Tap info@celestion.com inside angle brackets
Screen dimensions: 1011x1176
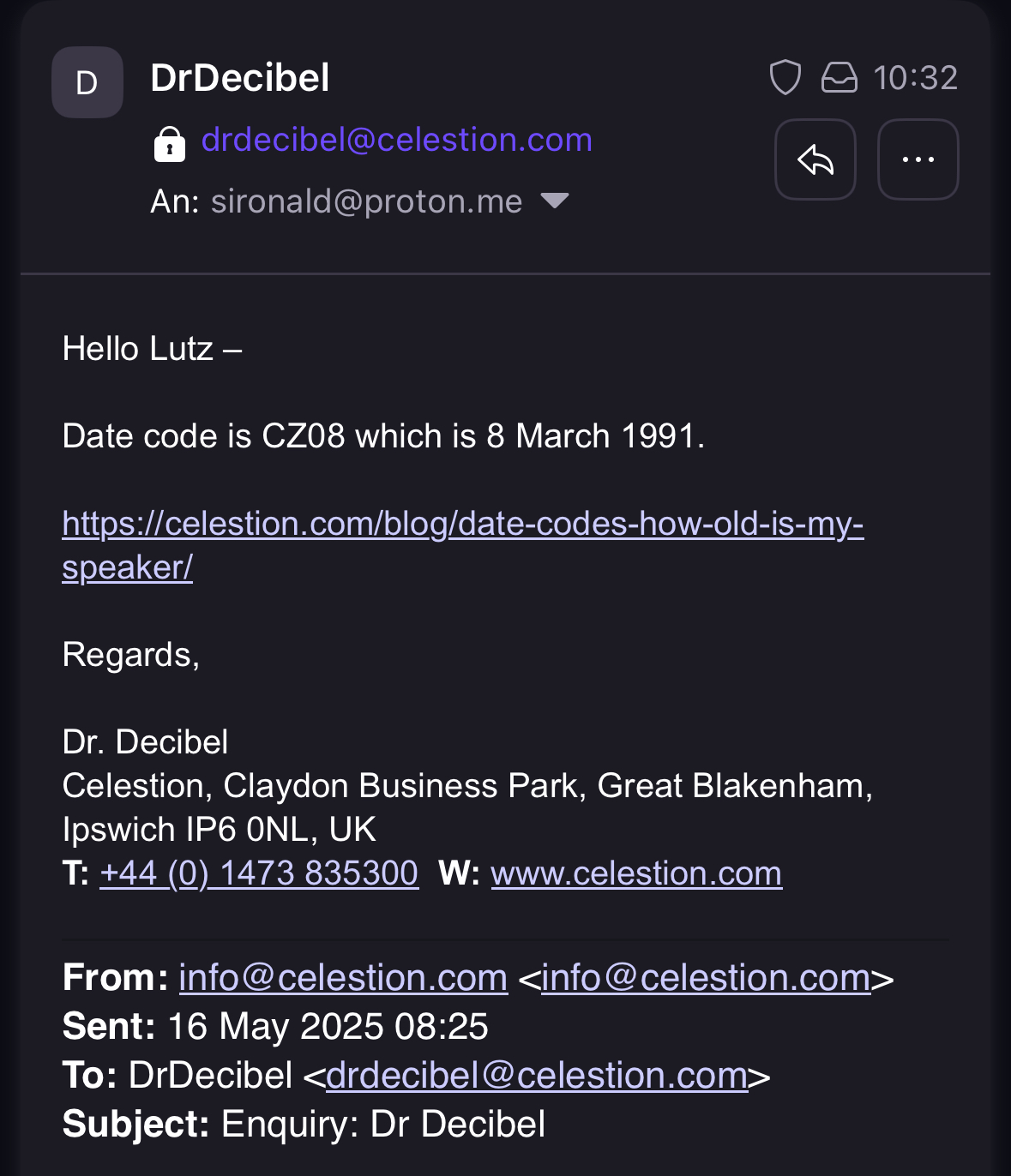click(x=706, y=978)
